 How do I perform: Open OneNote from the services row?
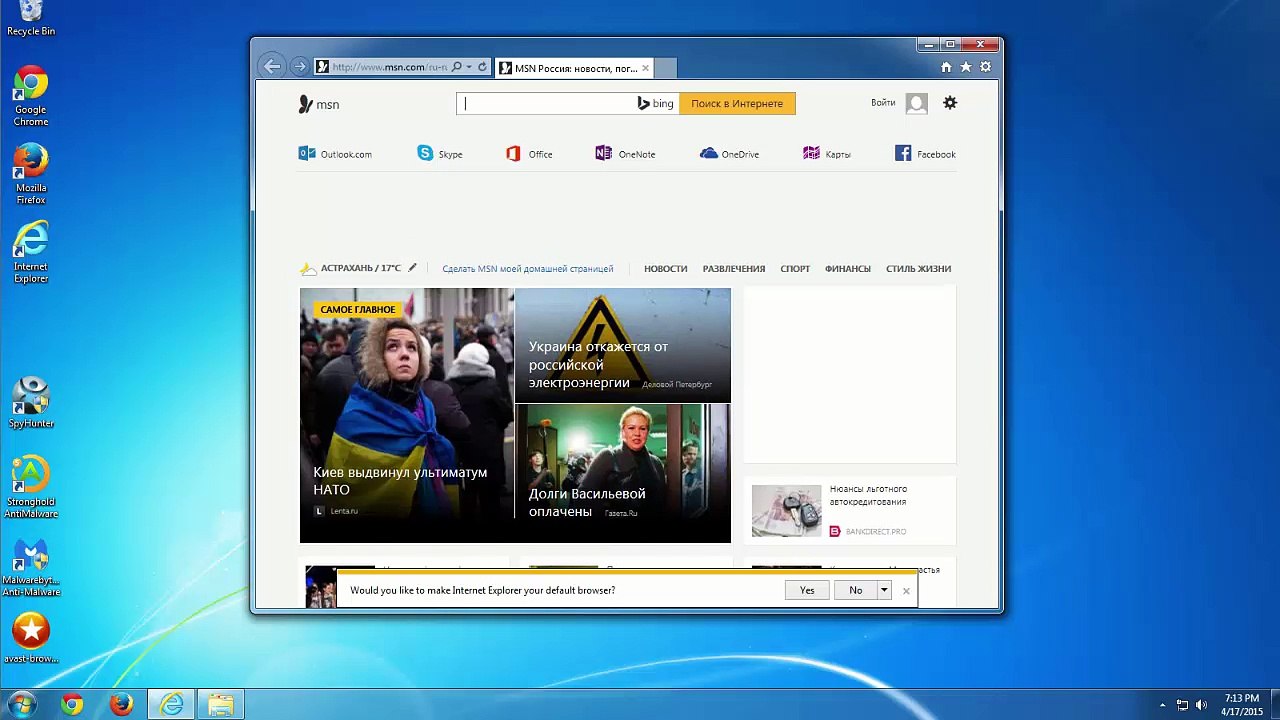point(625,154)
